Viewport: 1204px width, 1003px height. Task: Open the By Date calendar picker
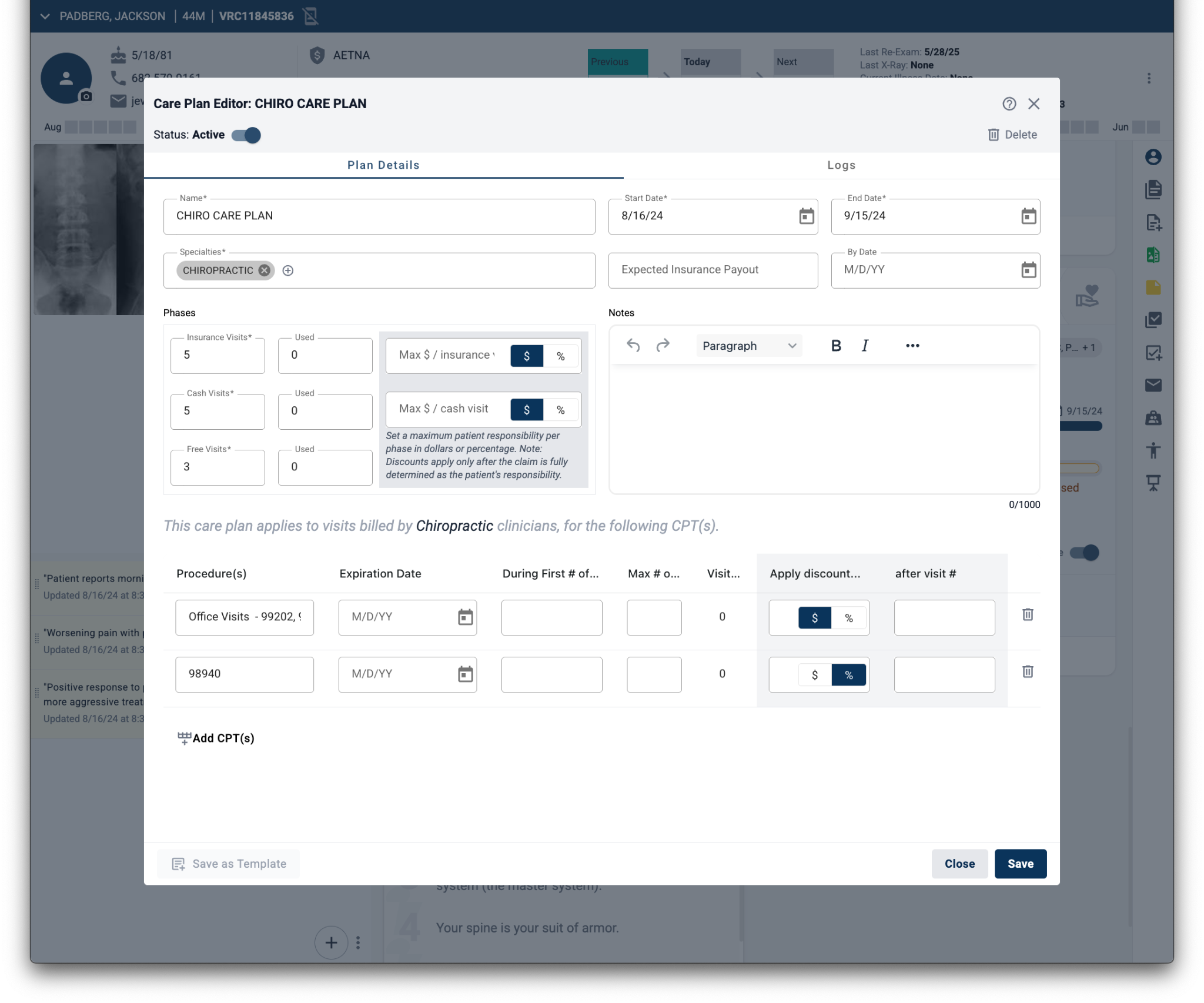(1028, 270)
